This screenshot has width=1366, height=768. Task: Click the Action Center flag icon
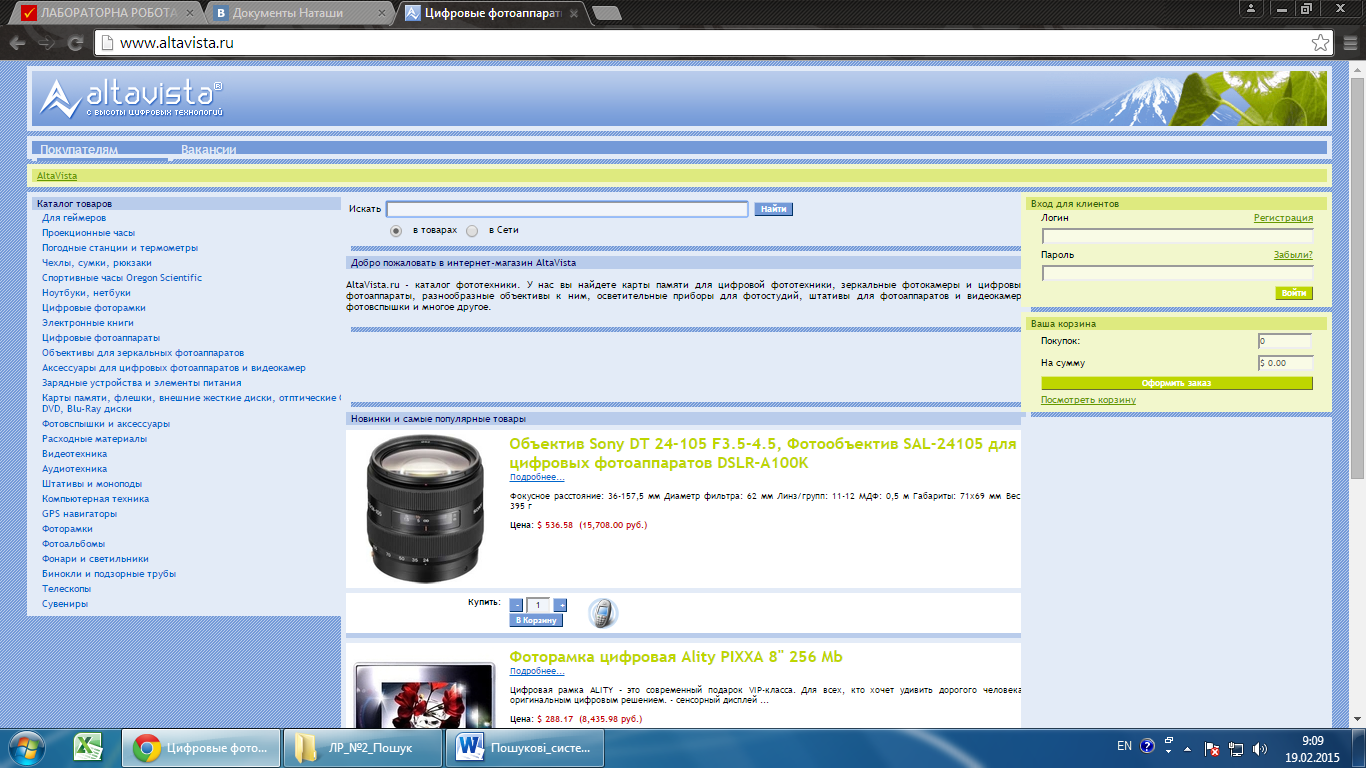[x=1211, y=747]
